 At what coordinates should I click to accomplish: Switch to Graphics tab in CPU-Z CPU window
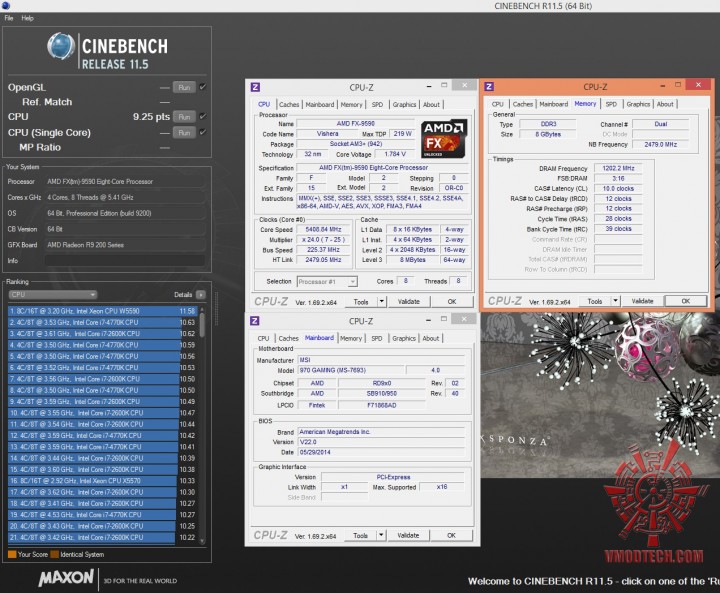pos(404,104)
